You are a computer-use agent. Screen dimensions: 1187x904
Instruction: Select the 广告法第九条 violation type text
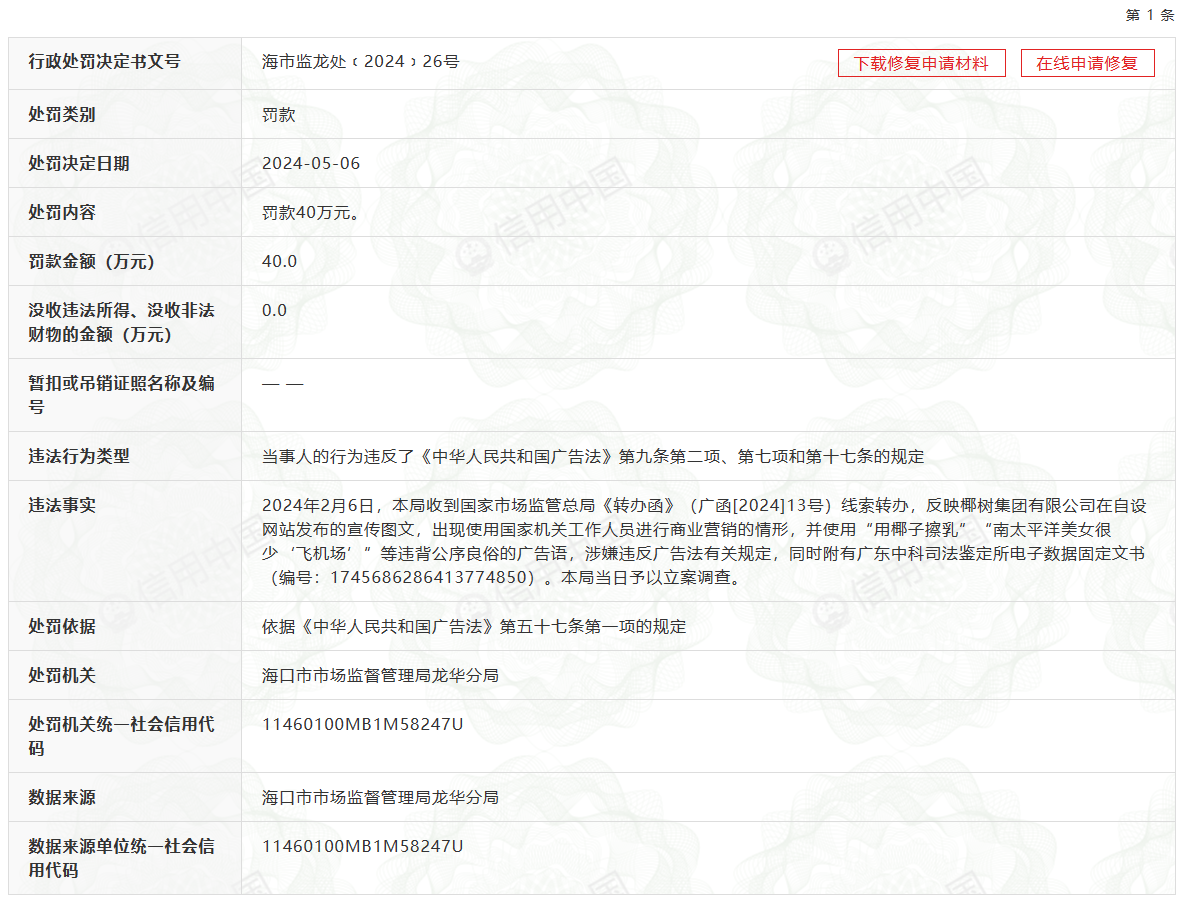[x=593, y=457]
